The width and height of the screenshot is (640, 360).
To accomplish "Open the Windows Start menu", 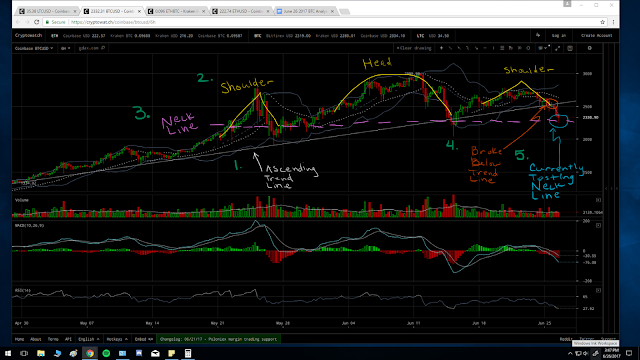I will point(8,353).
